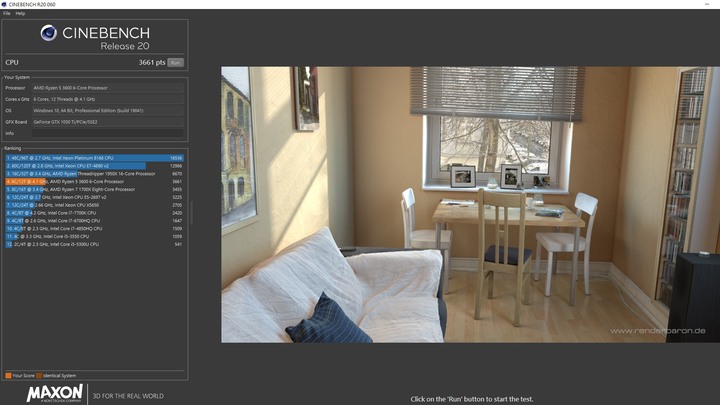Select ranking row Intel Xeon Platinum 8168 CPU
This screenshot has height=405, width=720.
[x=94, y=158]
